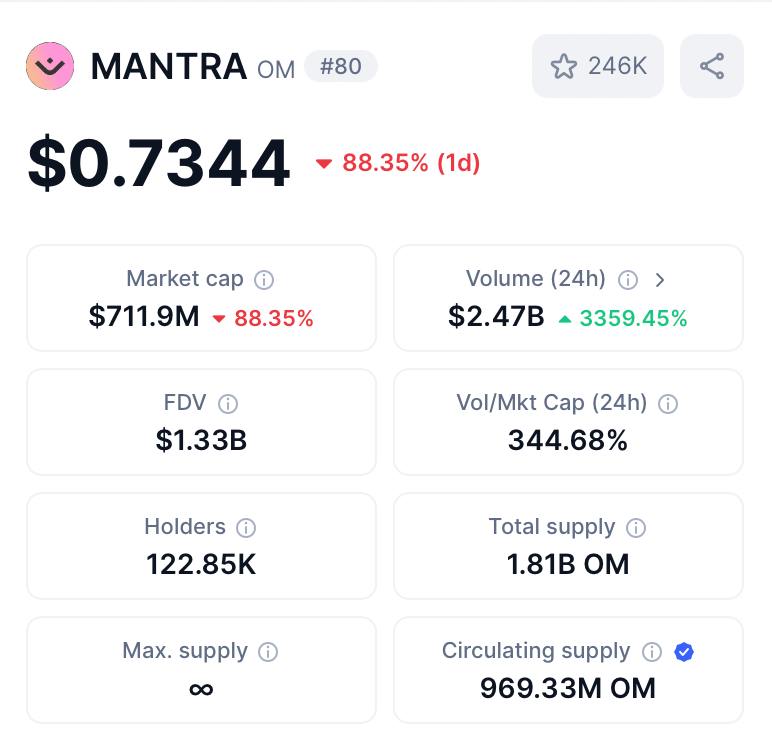Click the MANTRA coin logo
772x738 pixels.
[x=50, y=66]
